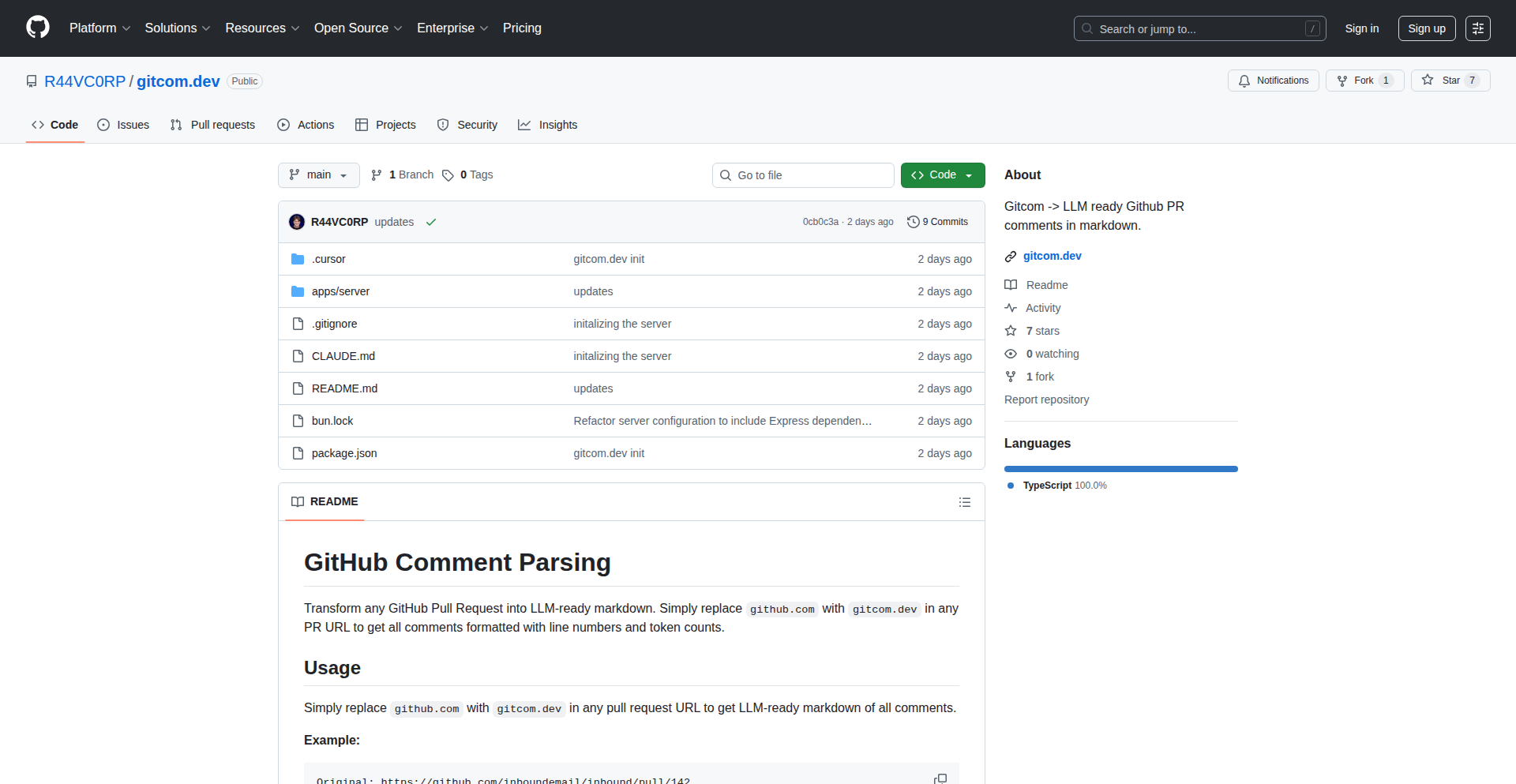The image size is (1516, 784).
Task: View the 9 Commits history
Action: tap(937, 222)
